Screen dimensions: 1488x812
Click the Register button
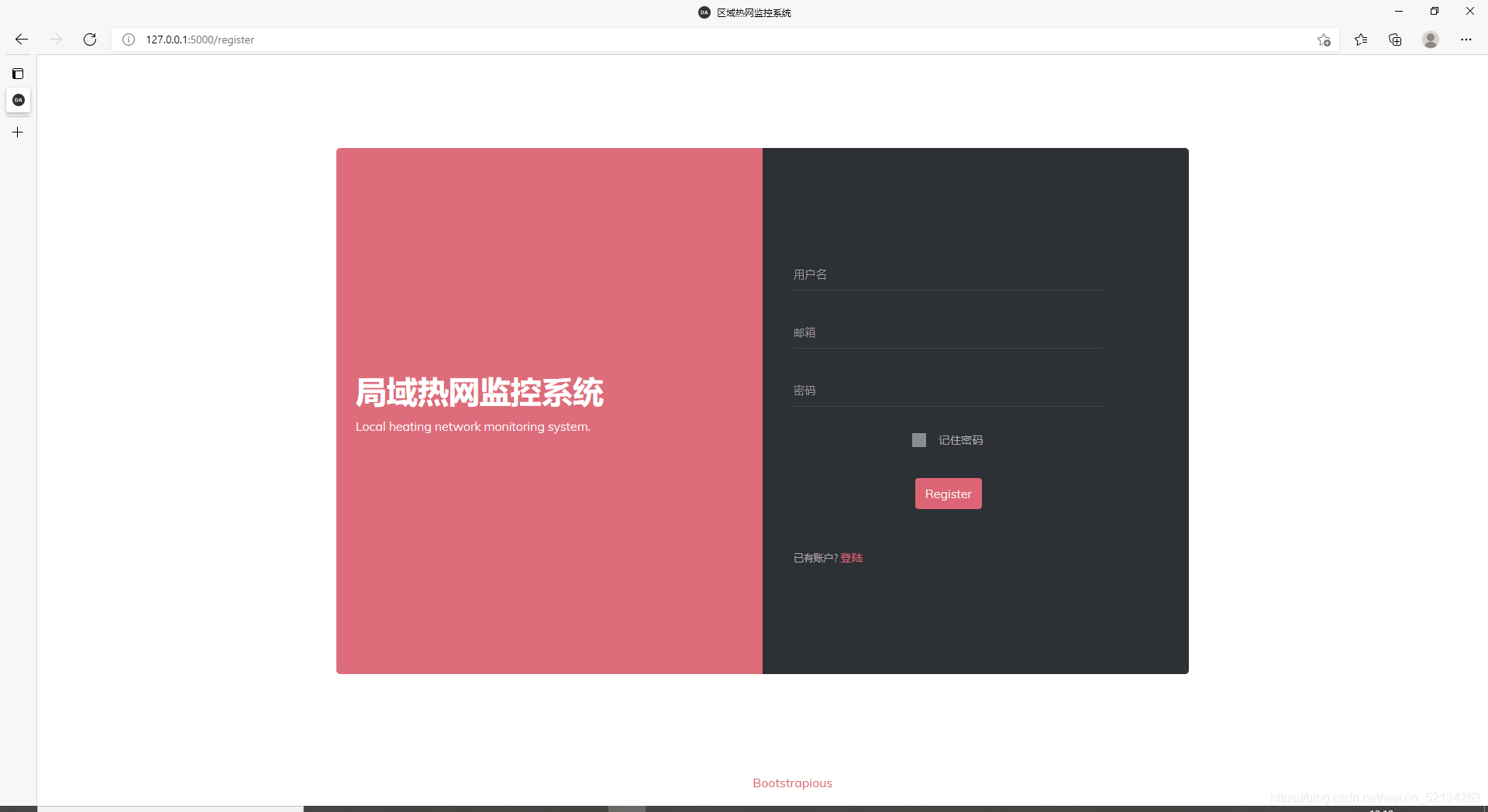[x=948, y=494]
